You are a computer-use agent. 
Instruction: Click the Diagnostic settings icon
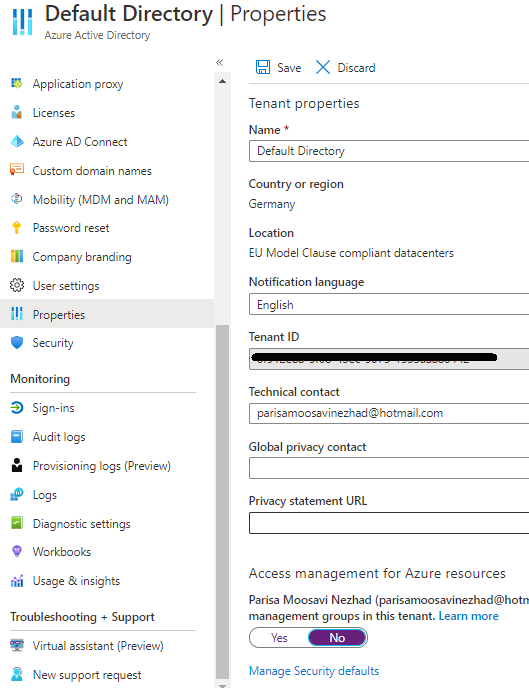(17, 523)
